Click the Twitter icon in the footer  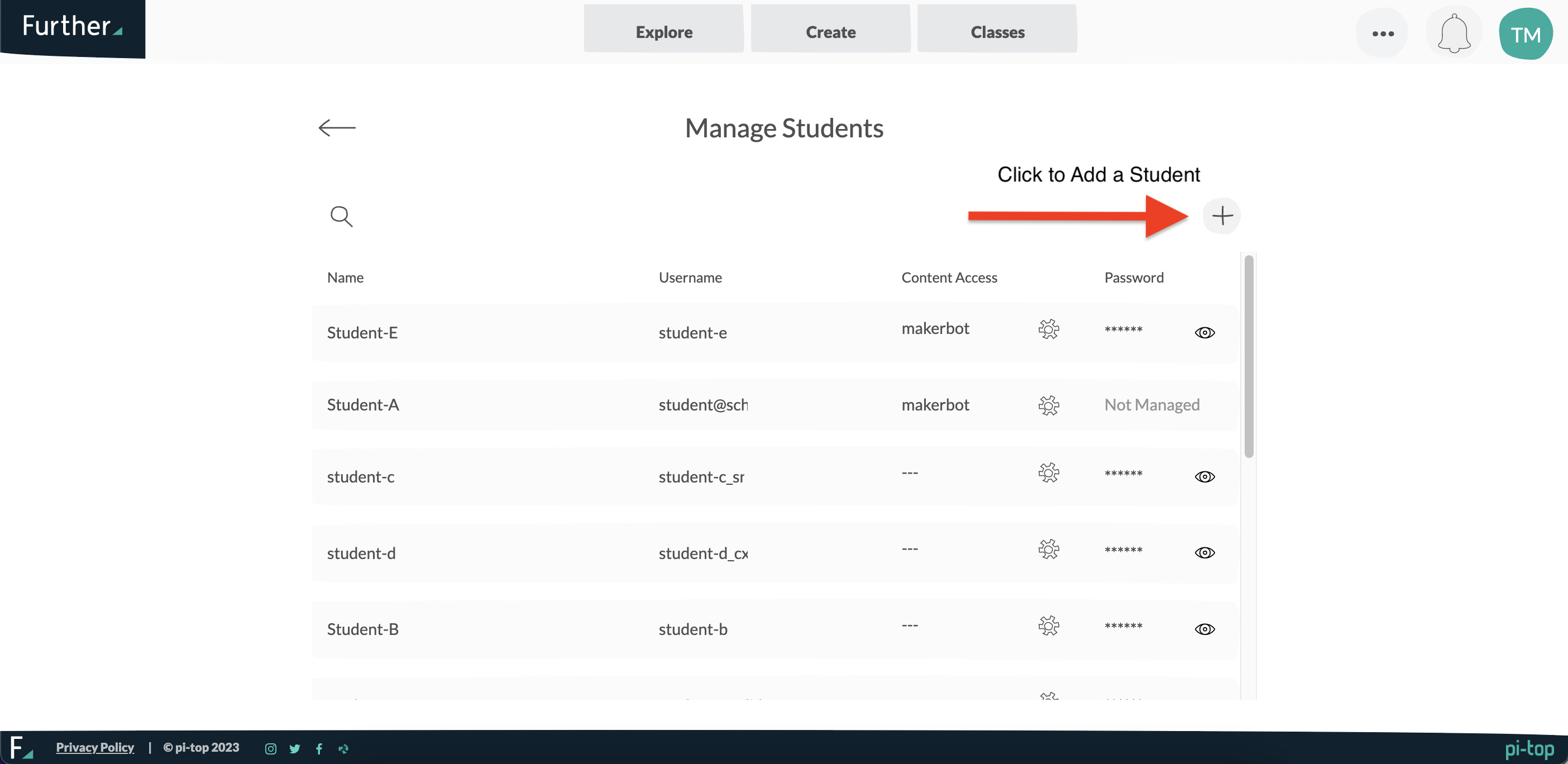point(295,748)
